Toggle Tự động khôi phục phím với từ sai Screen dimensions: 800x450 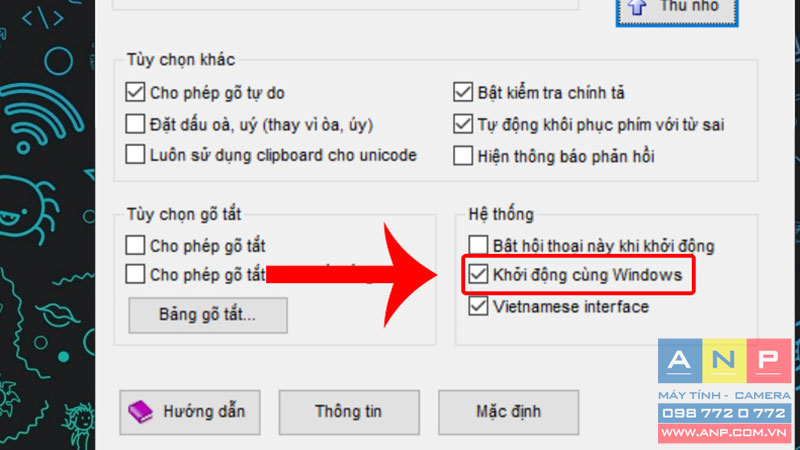click(463, 124)
